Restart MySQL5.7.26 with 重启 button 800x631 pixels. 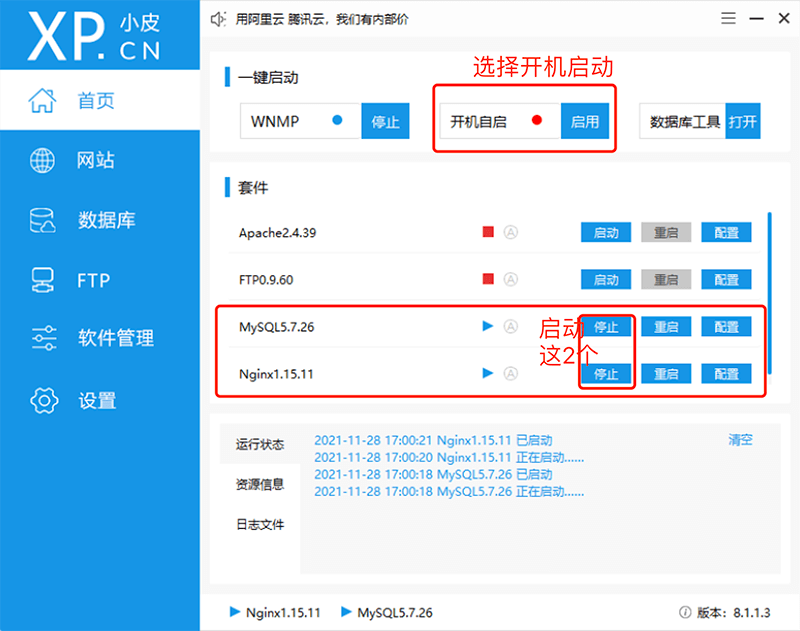666,326
